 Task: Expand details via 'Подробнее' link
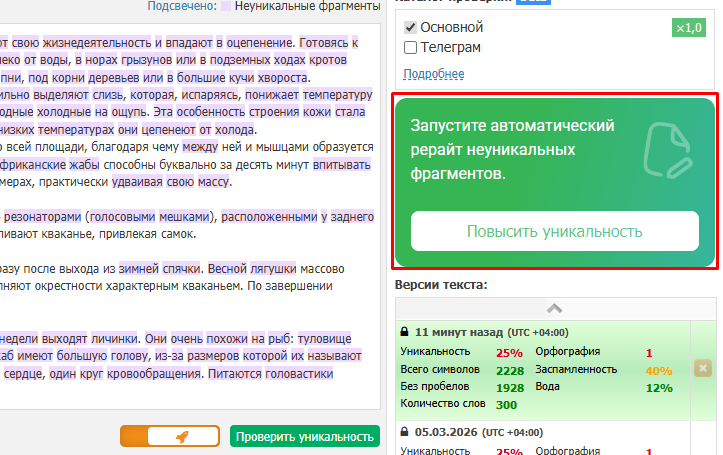433,74
